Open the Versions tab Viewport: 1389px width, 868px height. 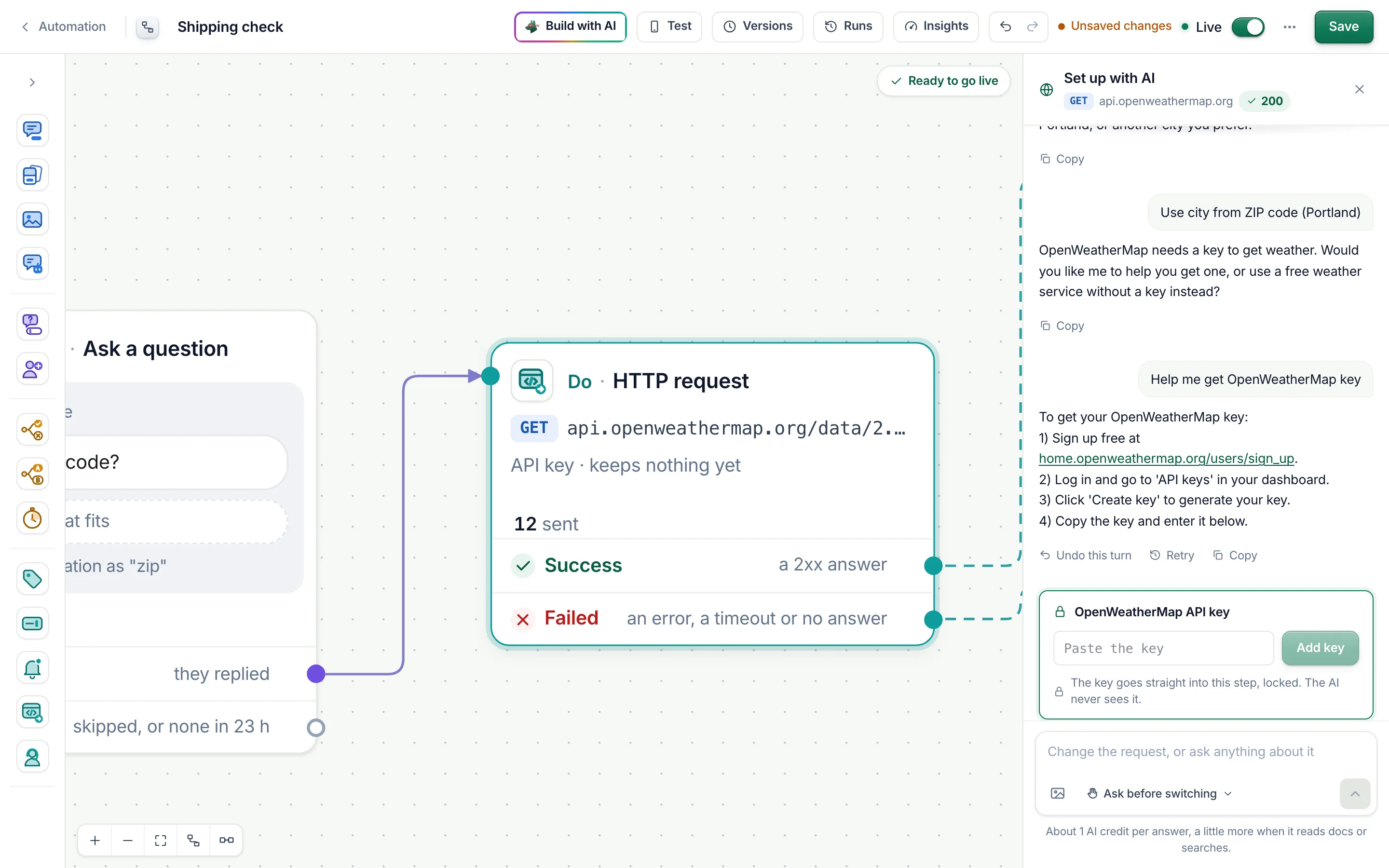tap(758, 27)
